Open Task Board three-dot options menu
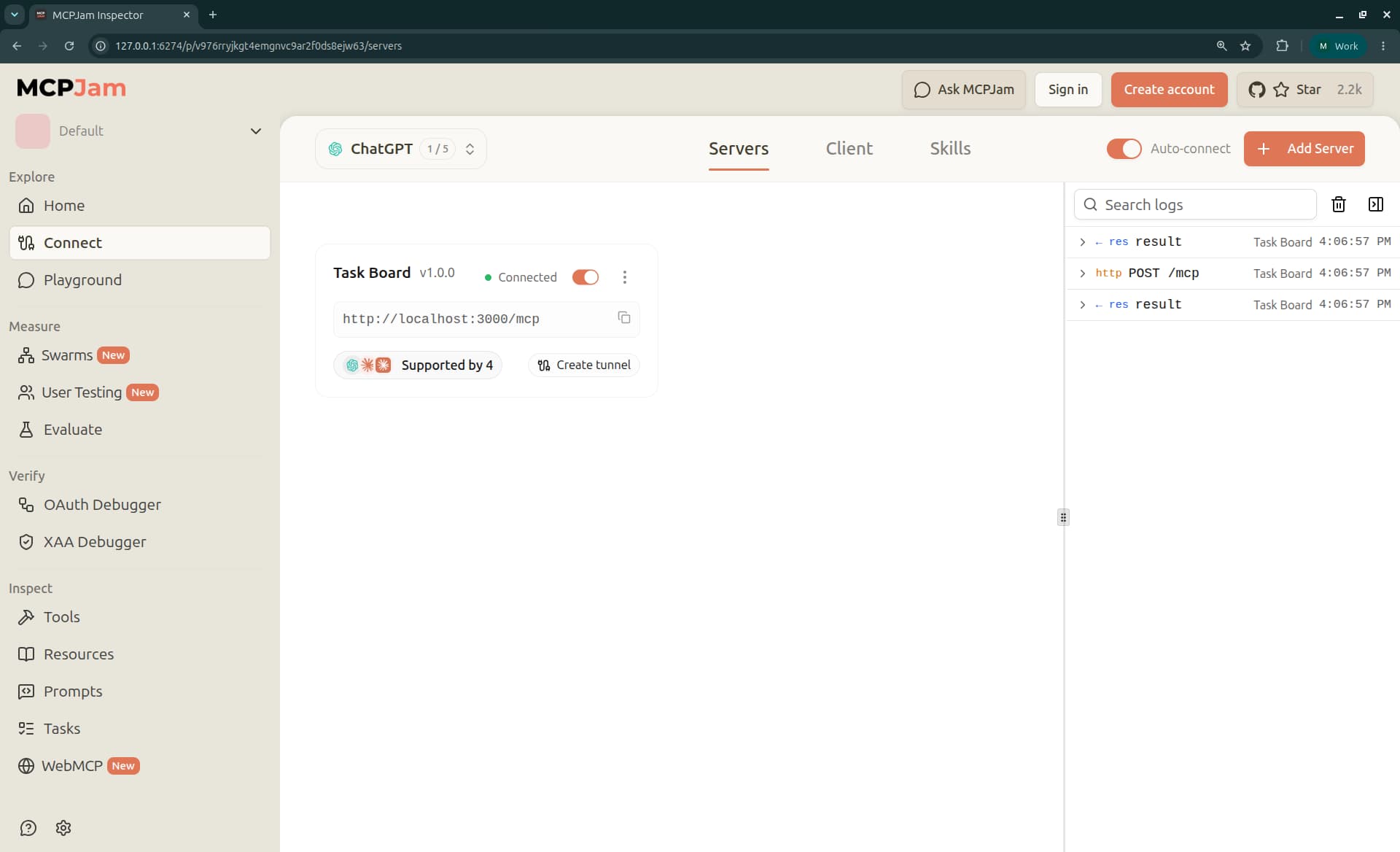1400x852 pixels. tap(625, 277)
